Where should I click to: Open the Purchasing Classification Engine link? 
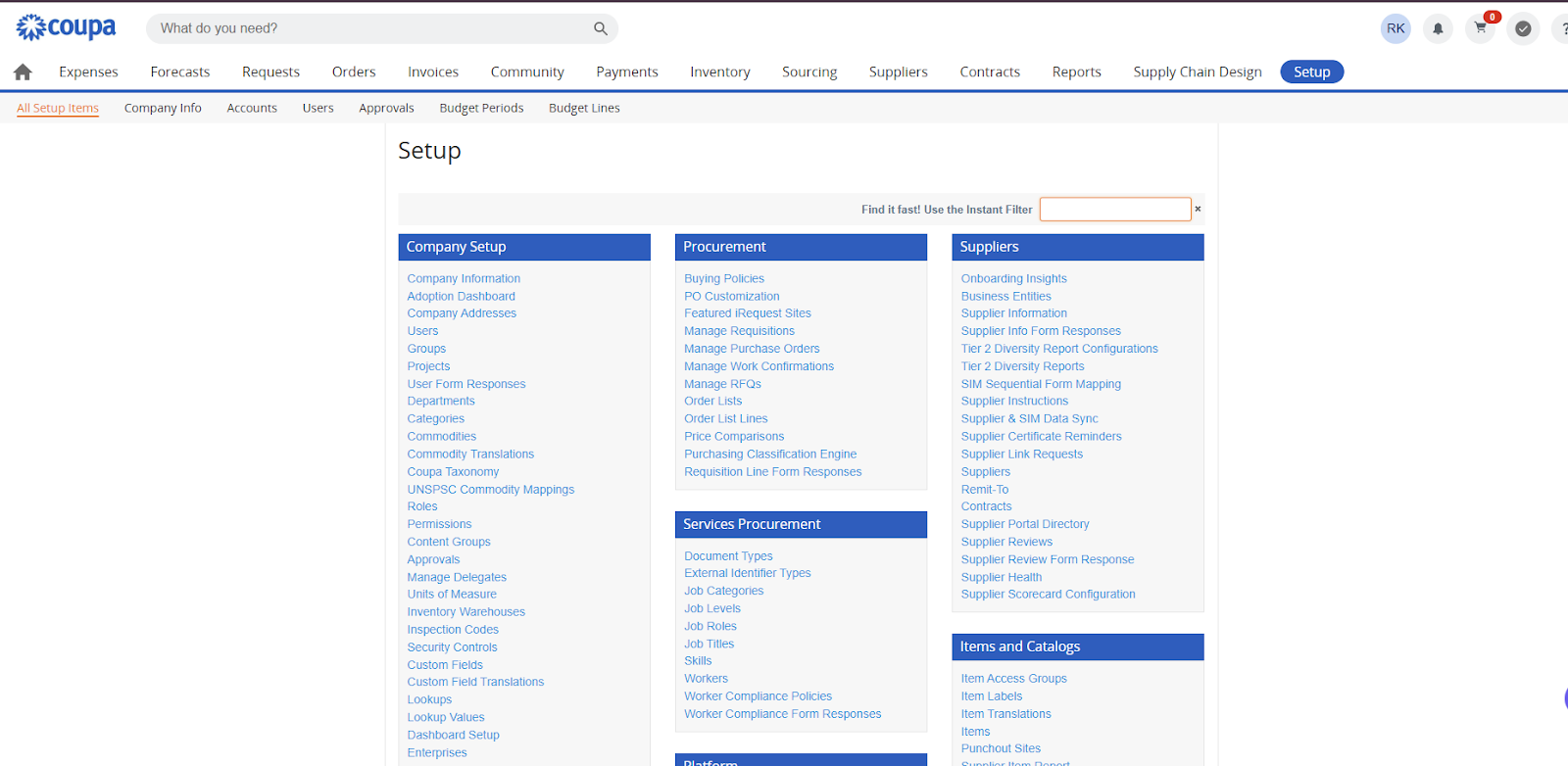(x=770, y=455)
